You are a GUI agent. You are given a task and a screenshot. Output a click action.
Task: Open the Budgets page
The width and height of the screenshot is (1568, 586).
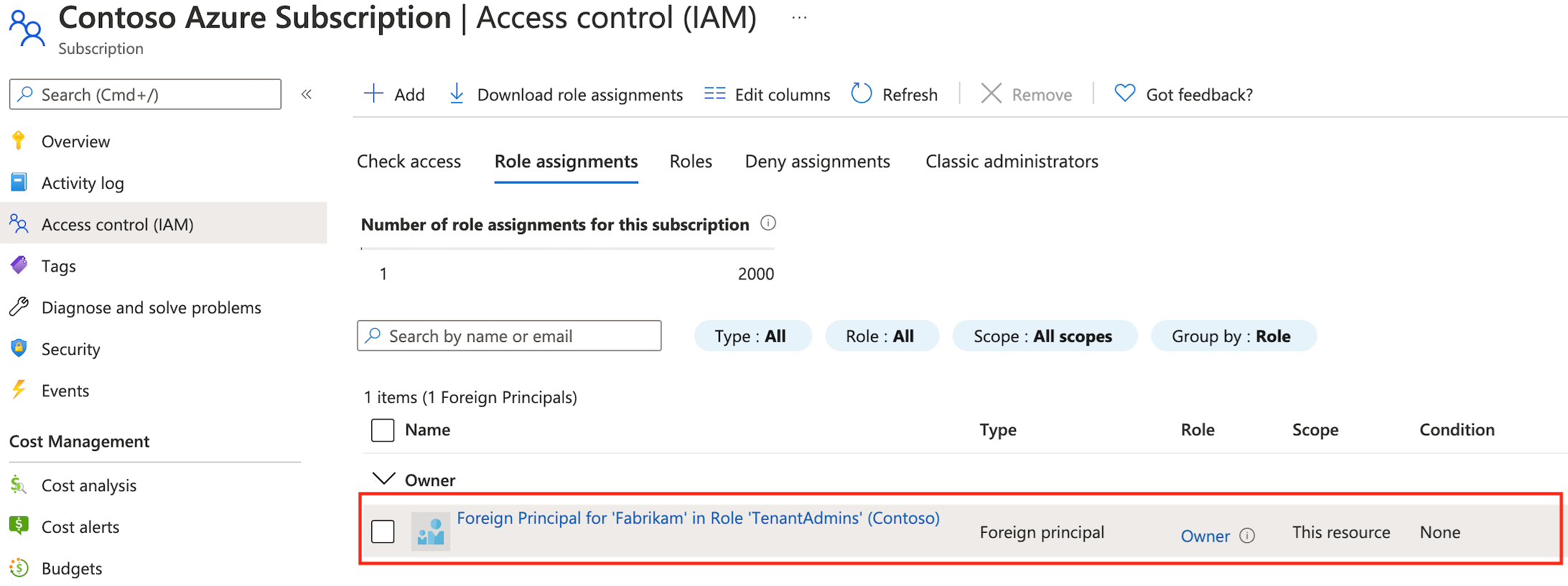tap(71, 568)
